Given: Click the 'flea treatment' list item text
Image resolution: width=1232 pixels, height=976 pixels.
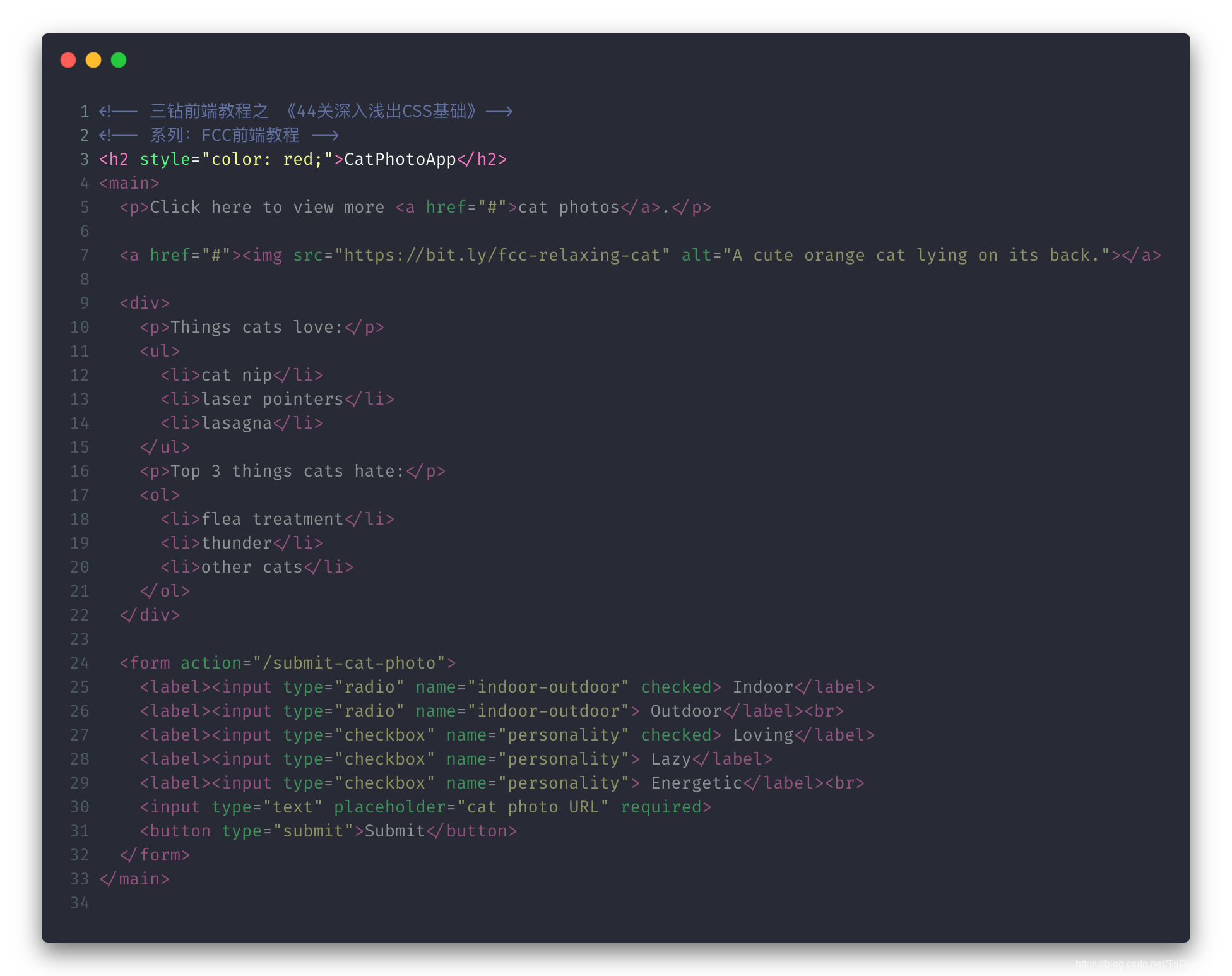Looking at the screenshot, I should click(272, 519).
